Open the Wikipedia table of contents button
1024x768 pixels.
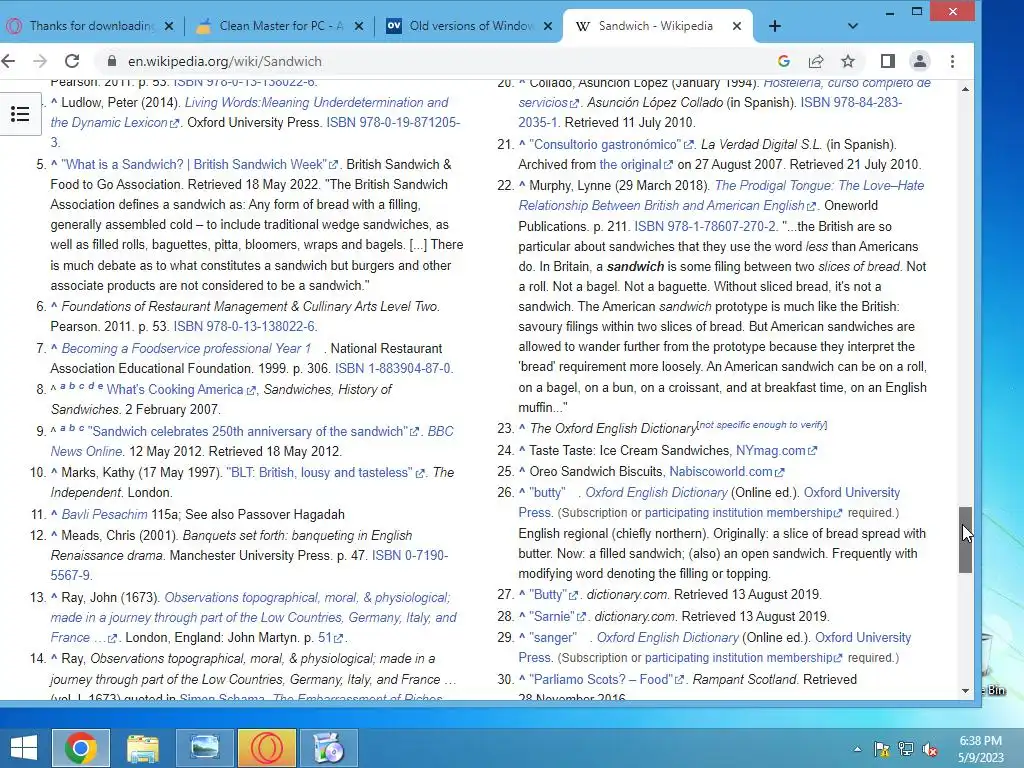pos(20,114)
